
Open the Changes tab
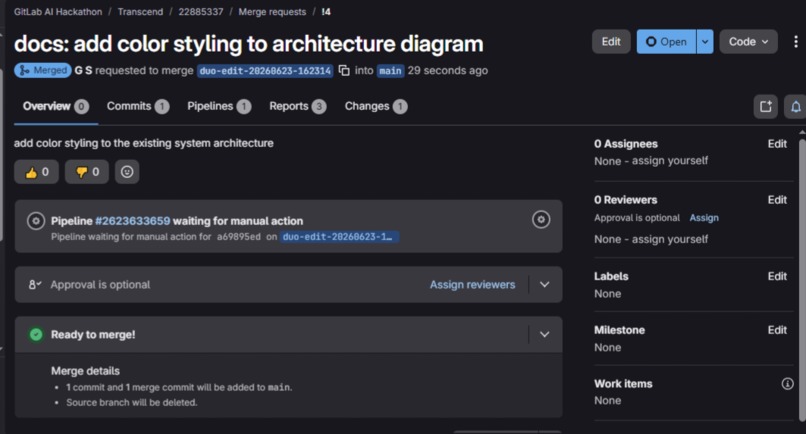click(x=376, y=106)
